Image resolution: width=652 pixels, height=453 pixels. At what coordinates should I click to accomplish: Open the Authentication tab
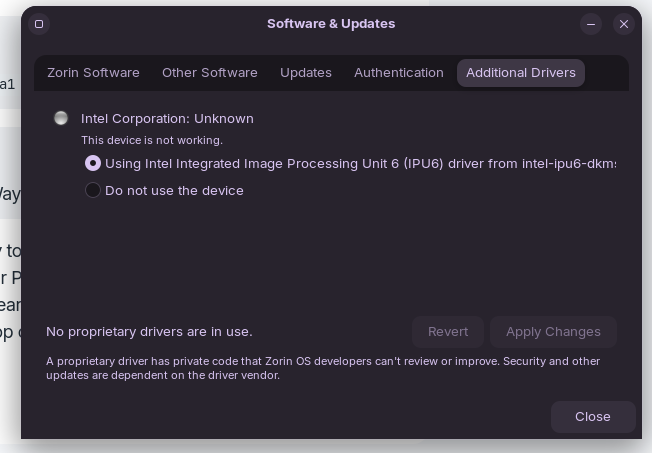pos(399,73)
